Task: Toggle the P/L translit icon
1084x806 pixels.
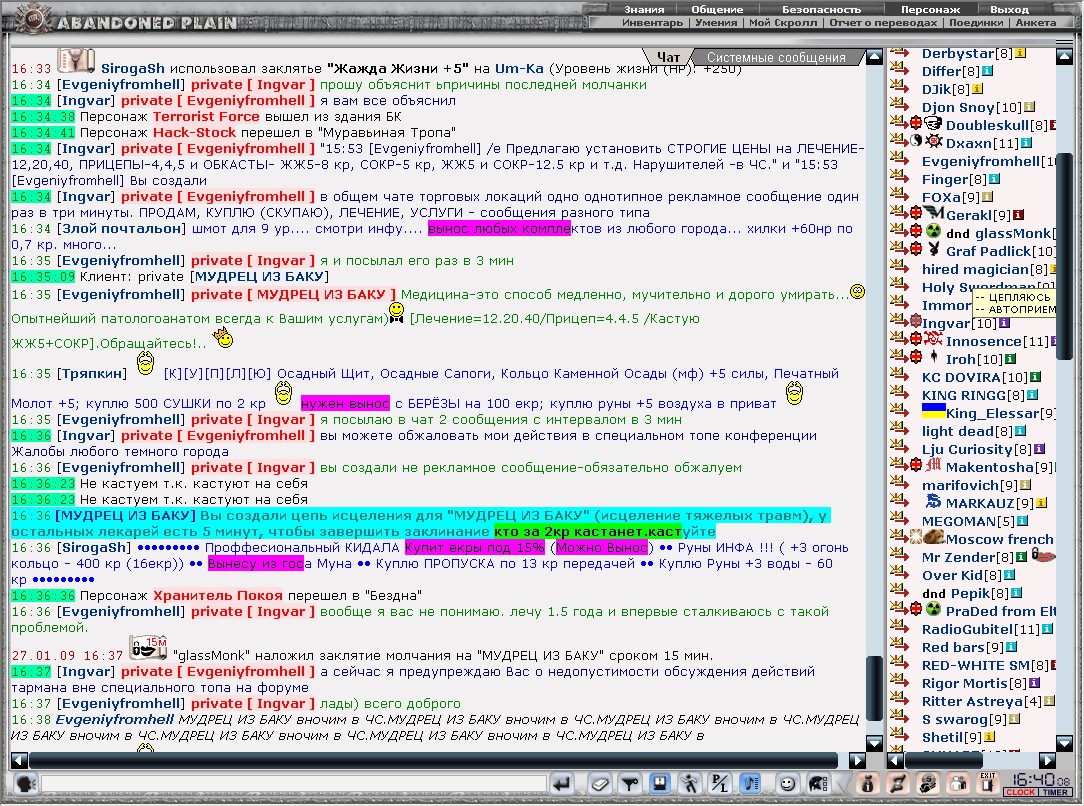Action: 720,783
